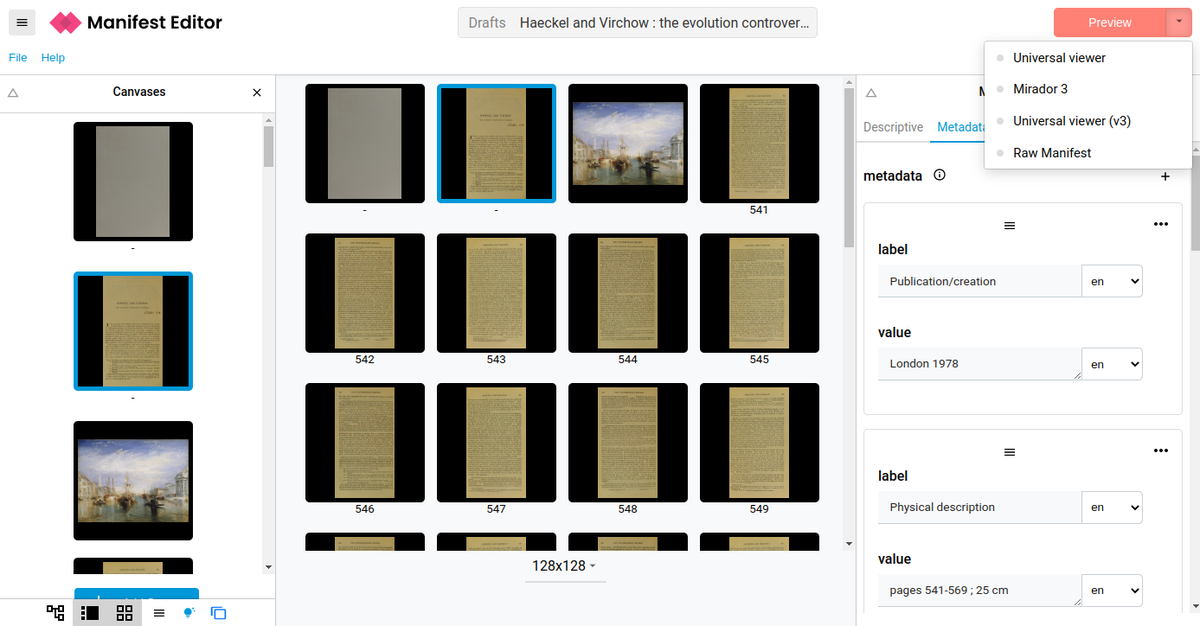Screen dimensions: 1200x626
Task: Open the File menu
Action: click(x=18, y=58)
